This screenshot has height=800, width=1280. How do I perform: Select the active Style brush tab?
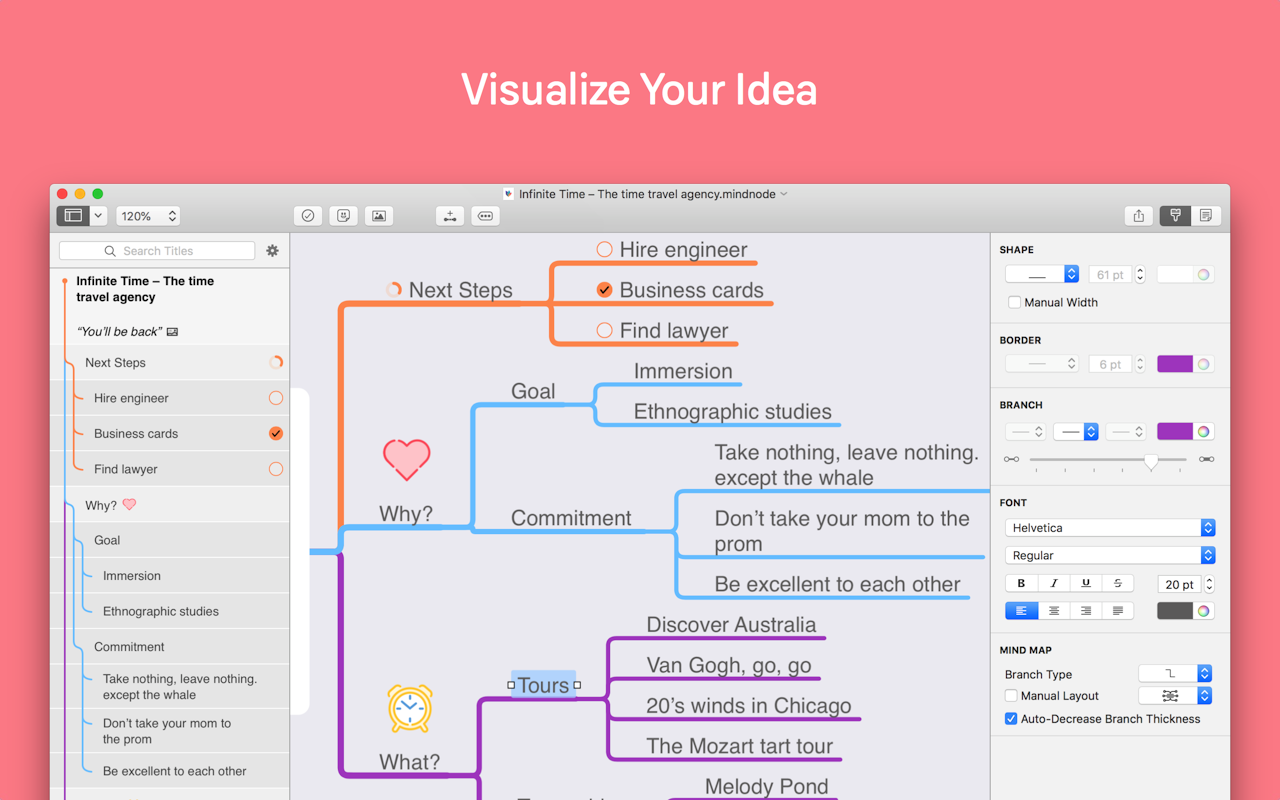coord(1174,215)
